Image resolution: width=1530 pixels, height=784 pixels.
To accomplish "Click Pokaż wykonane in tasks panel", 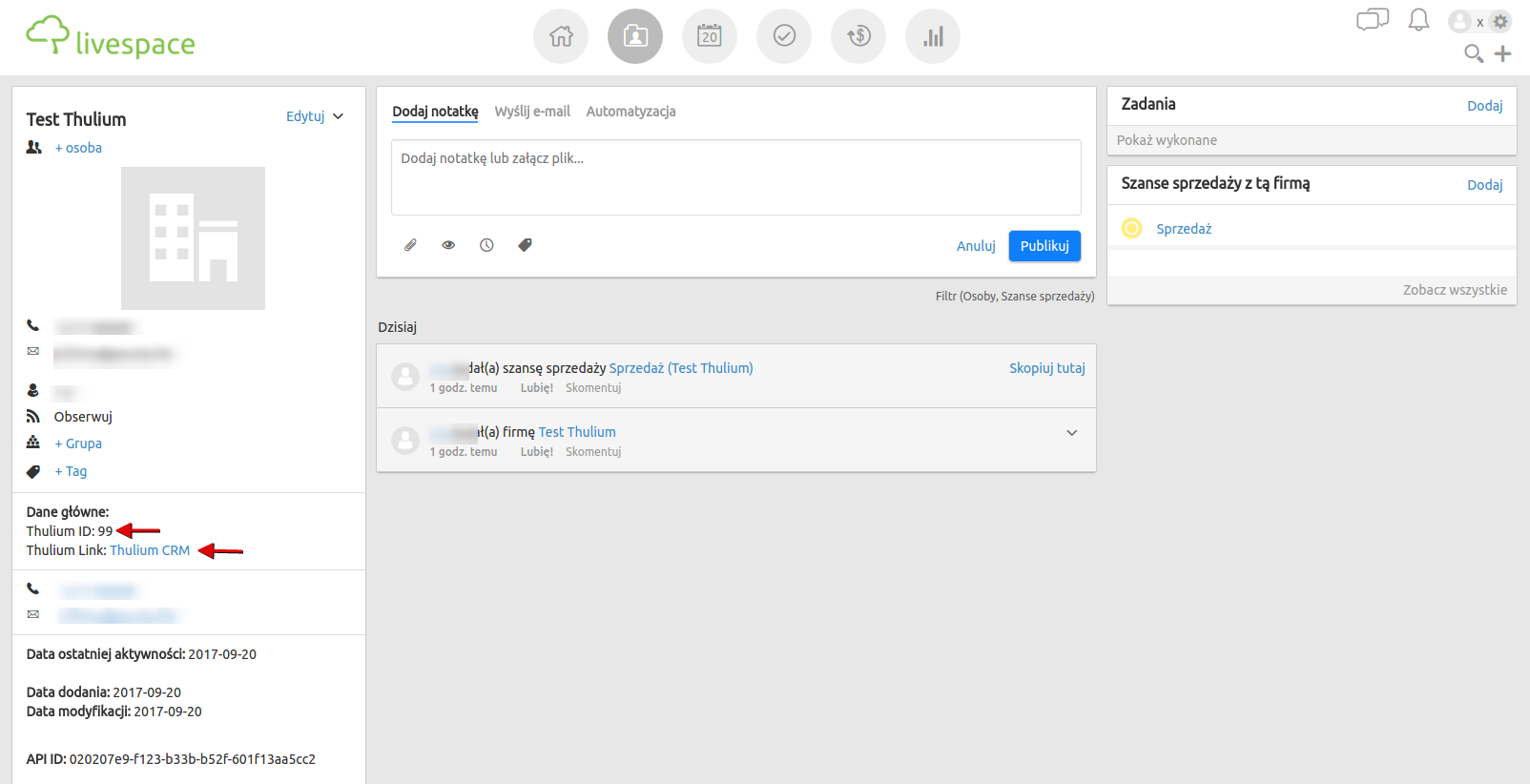I will coord(1167,140).
